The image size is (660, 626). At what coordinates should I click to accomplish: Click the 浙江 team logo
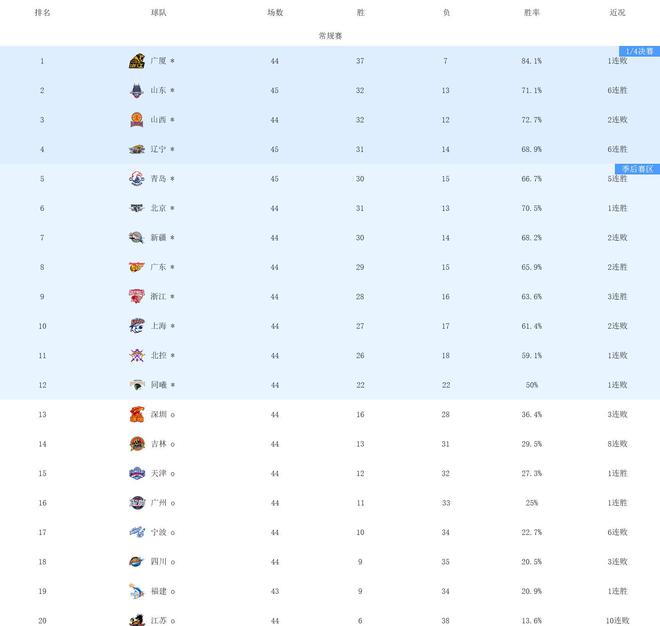[137, 297]
